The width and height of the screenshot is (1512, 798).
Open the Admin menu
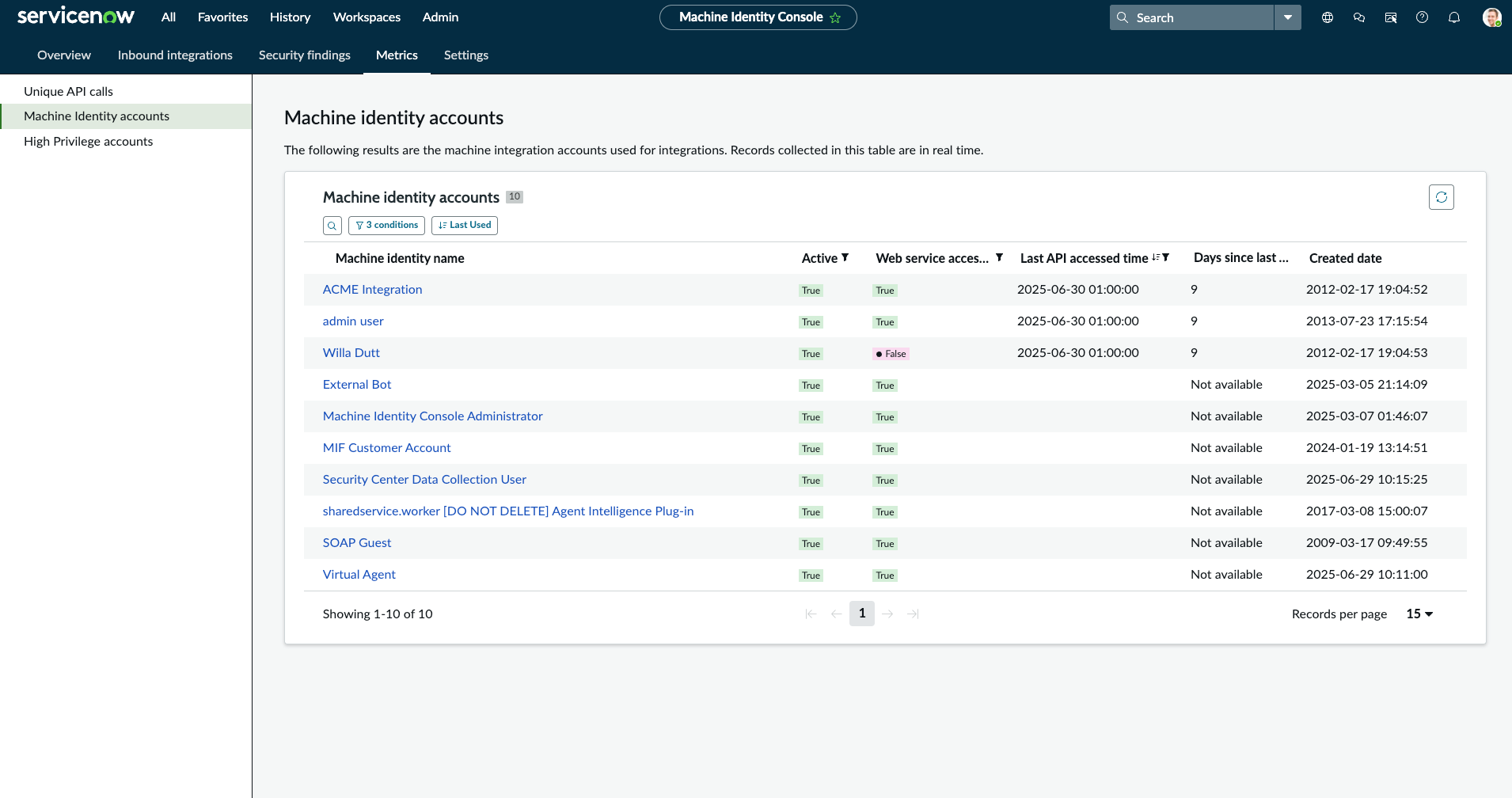(x=440, y=17)
